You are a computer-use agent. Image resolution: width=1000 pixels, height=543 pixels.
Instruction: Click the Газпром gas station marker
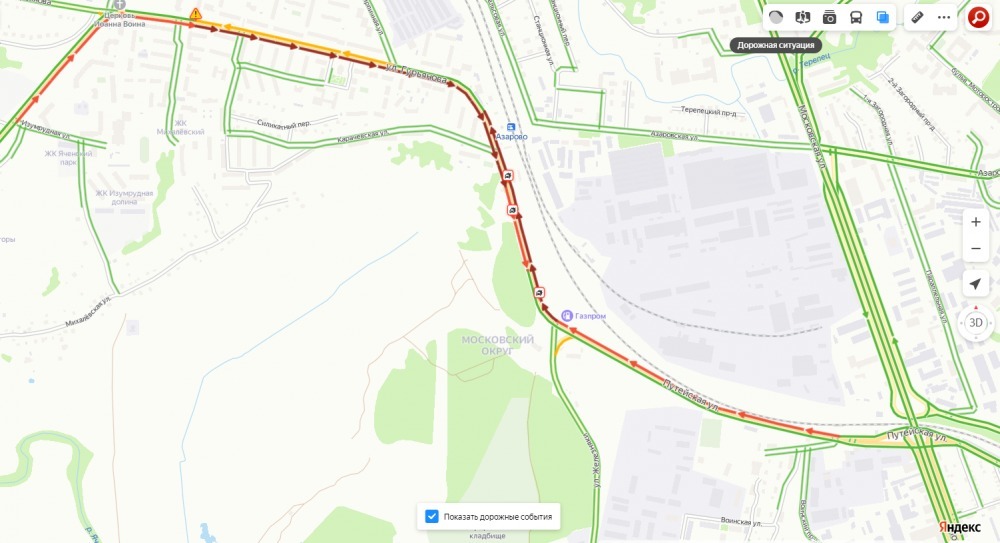click(567, 315)
